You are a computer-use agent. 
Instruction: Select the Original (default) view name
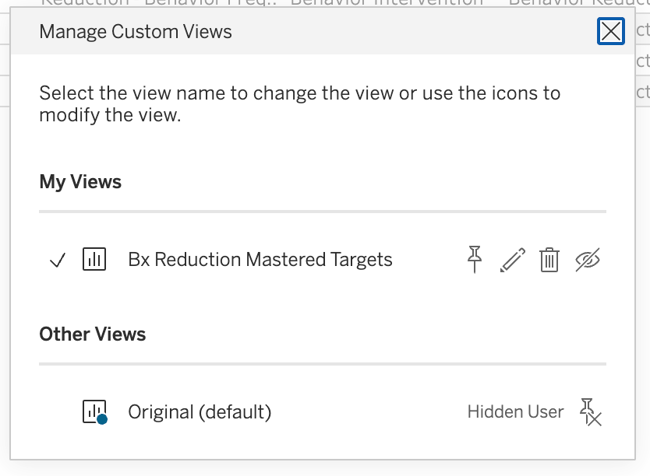pos(199,412)
